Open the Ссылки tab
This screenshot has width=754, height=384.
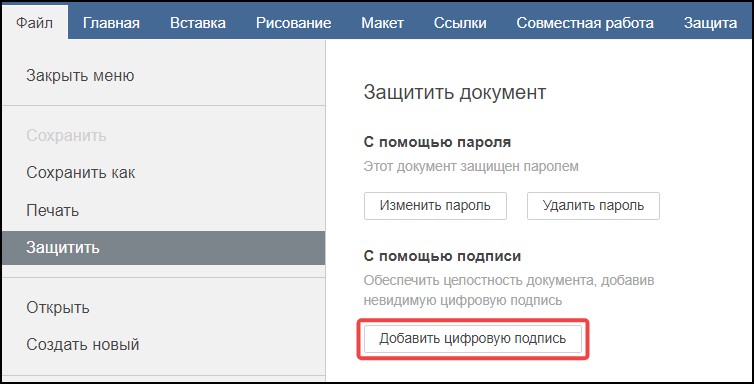pyautogui.click(x=460, y=23)
